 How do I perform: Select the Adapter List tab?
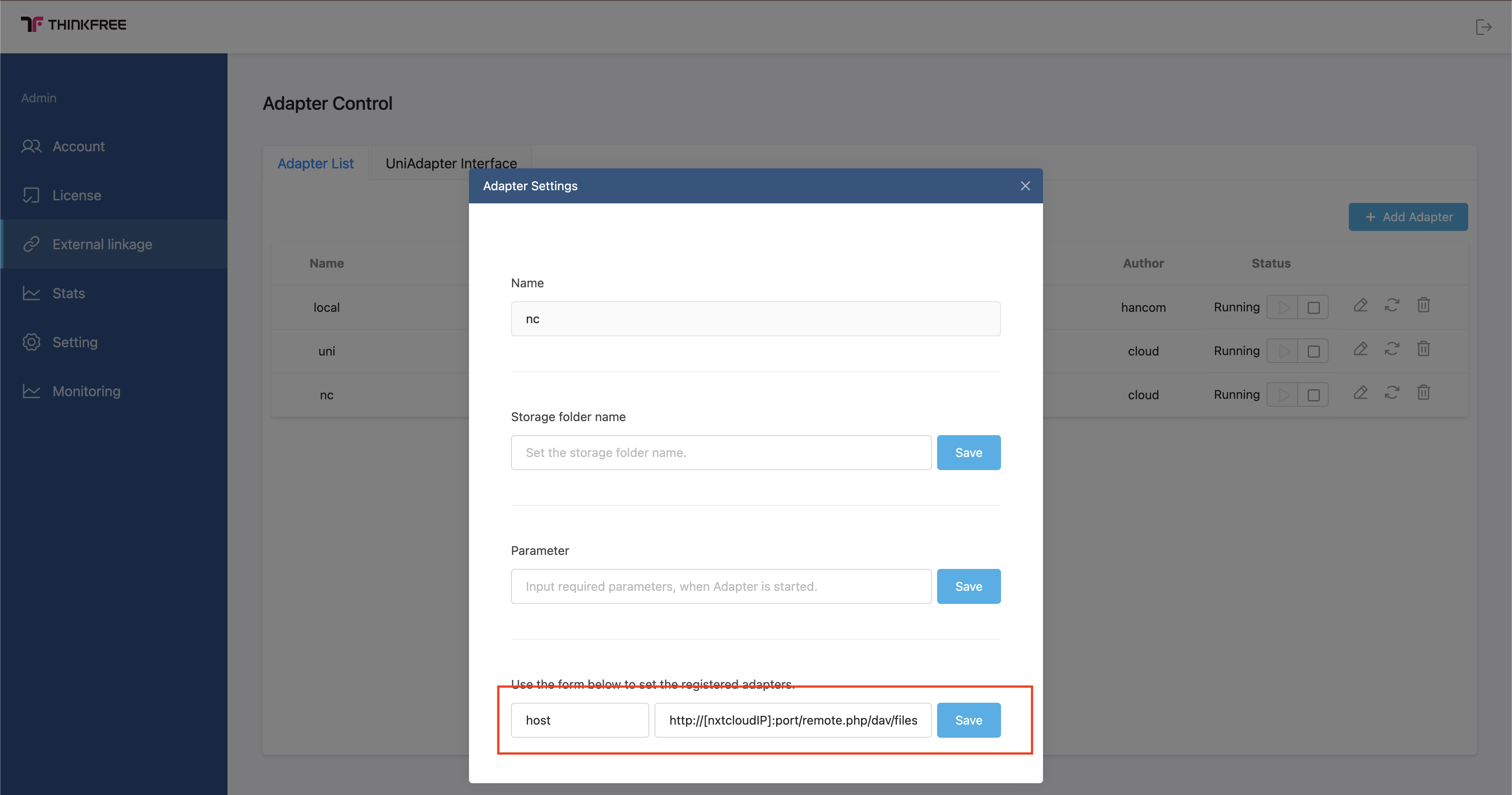[x=315, y=163]
